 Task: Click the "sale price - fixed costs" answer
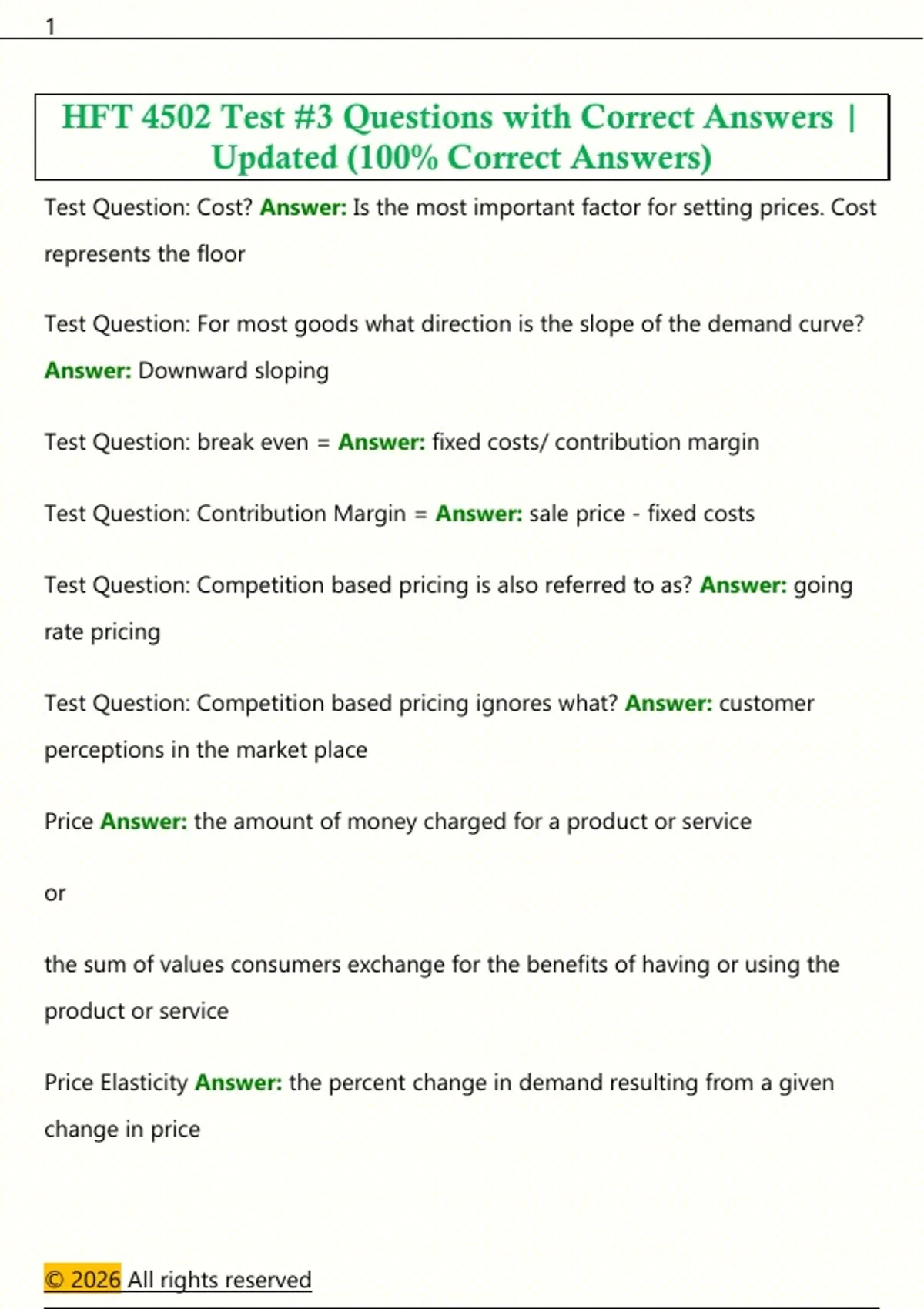coord(641,514)
